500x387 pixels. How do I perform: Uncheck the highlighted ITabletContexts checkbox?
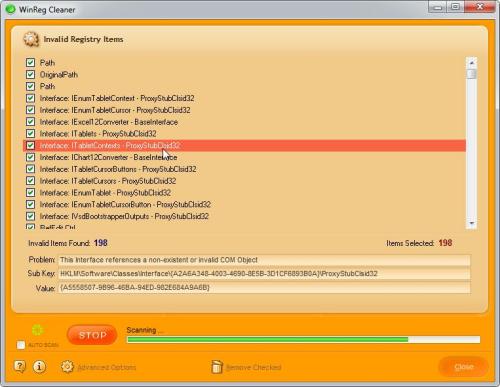click(30, 145)
